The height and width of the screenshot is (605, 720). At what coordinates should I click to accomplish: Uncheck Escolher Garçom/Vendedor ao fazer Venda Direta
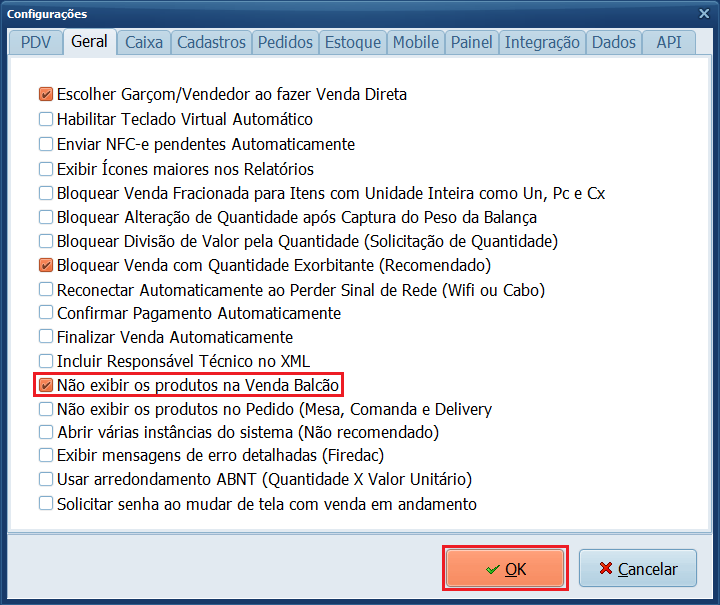[46, 95]
